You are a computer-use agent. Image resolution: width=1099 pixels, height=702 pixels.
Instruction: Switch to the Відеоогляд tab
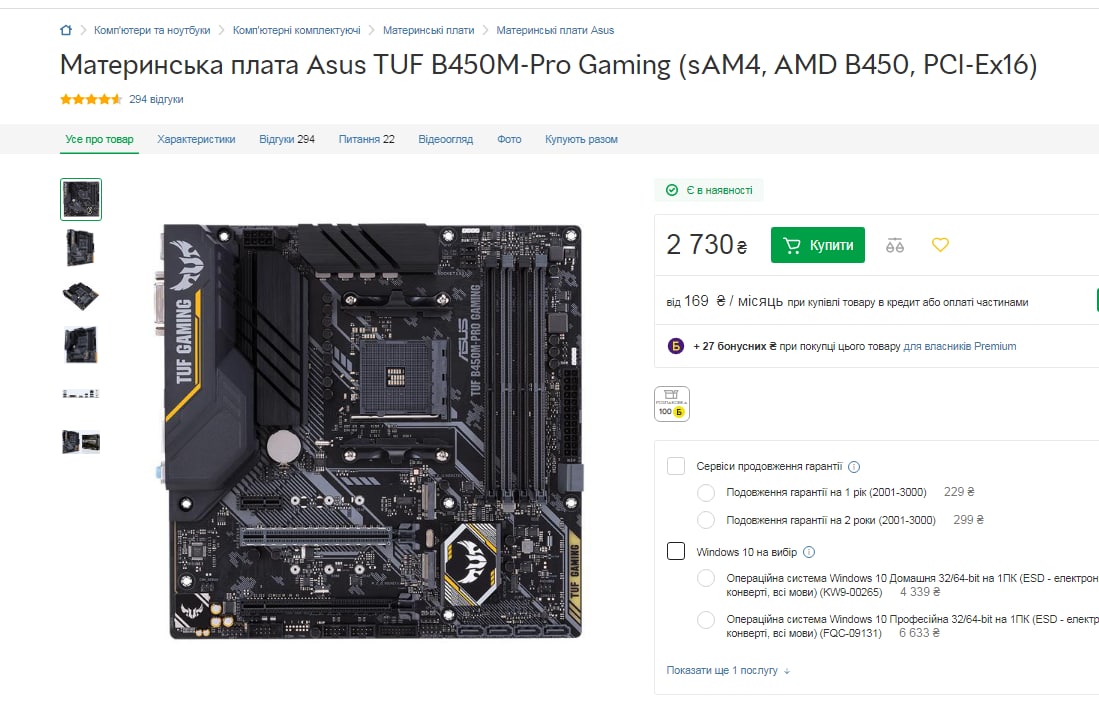(x=446, y=139)
